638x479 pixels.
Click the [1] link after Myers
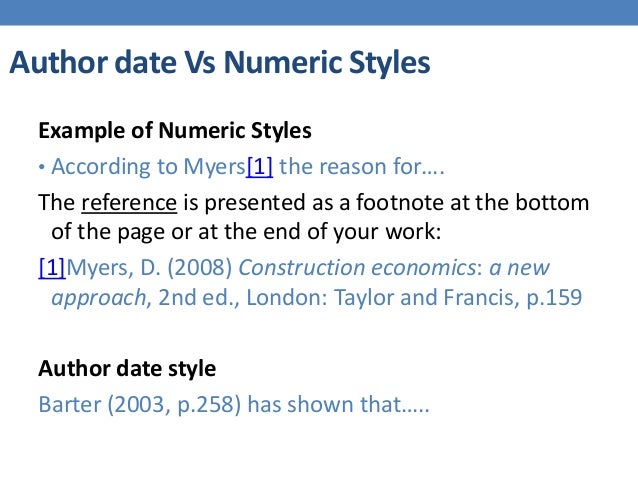(x=260, y=167)
